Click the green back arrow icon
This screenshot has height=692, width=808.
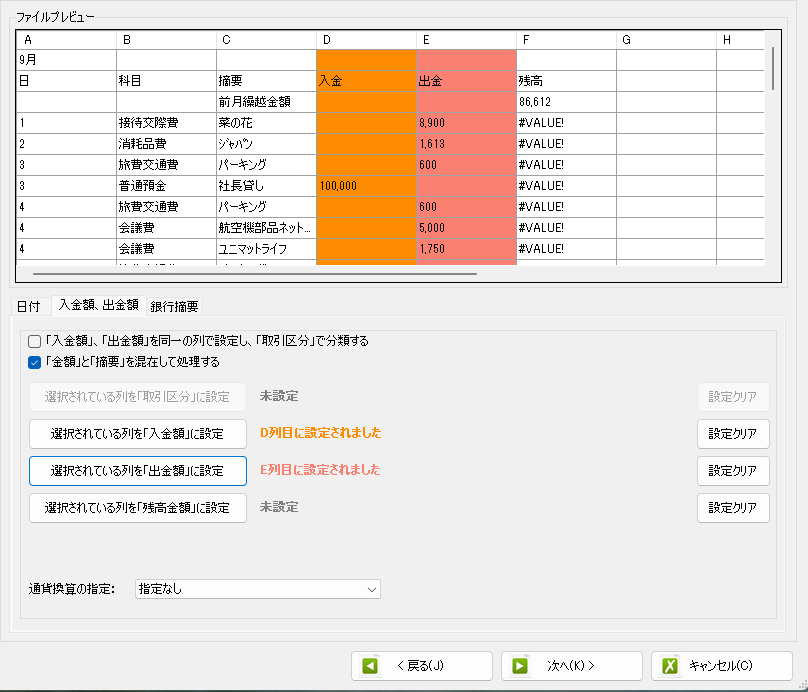pyautogui.click(x=370, y=666)
